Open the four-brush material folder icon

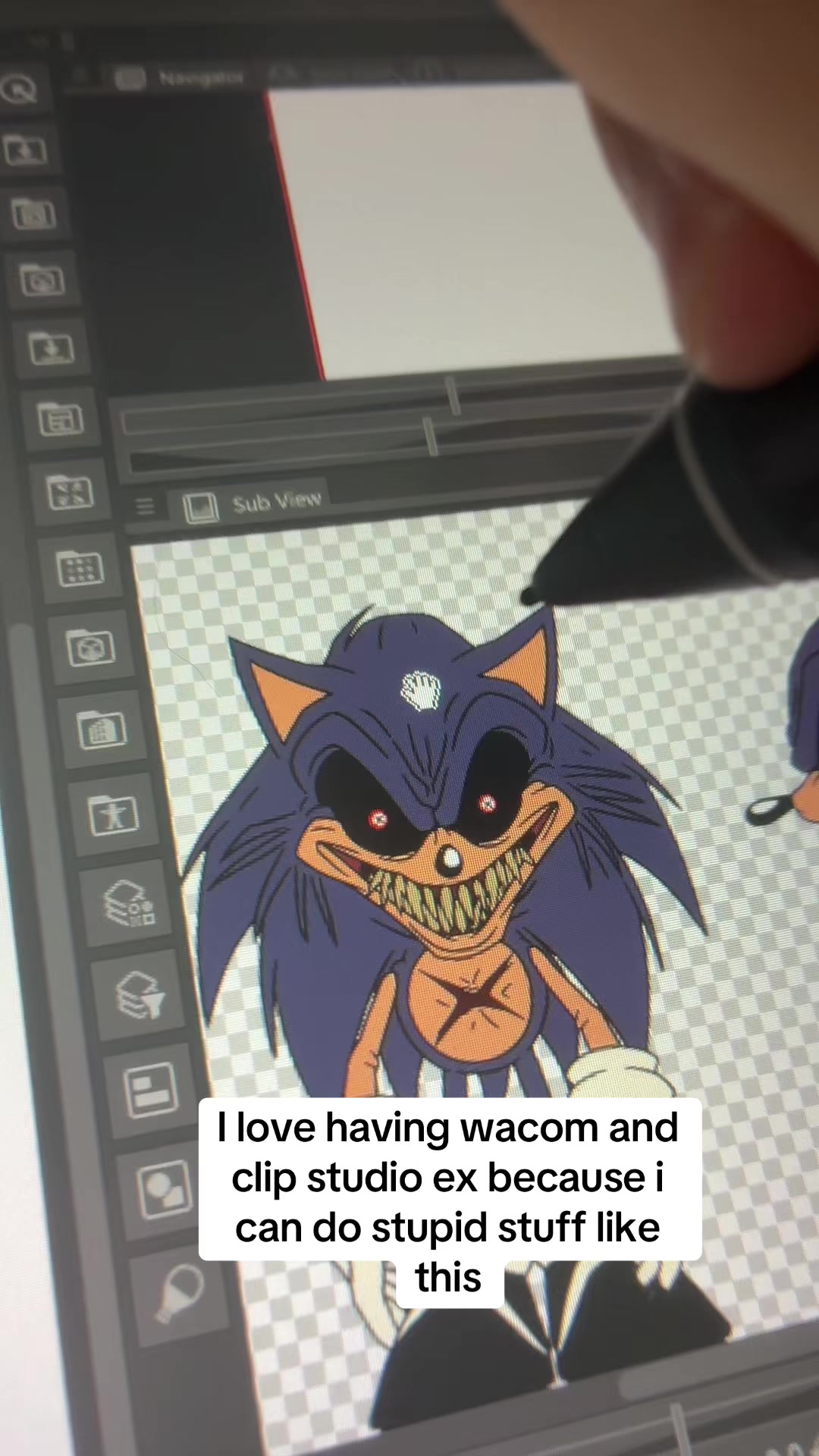click(x=70, y=492)
